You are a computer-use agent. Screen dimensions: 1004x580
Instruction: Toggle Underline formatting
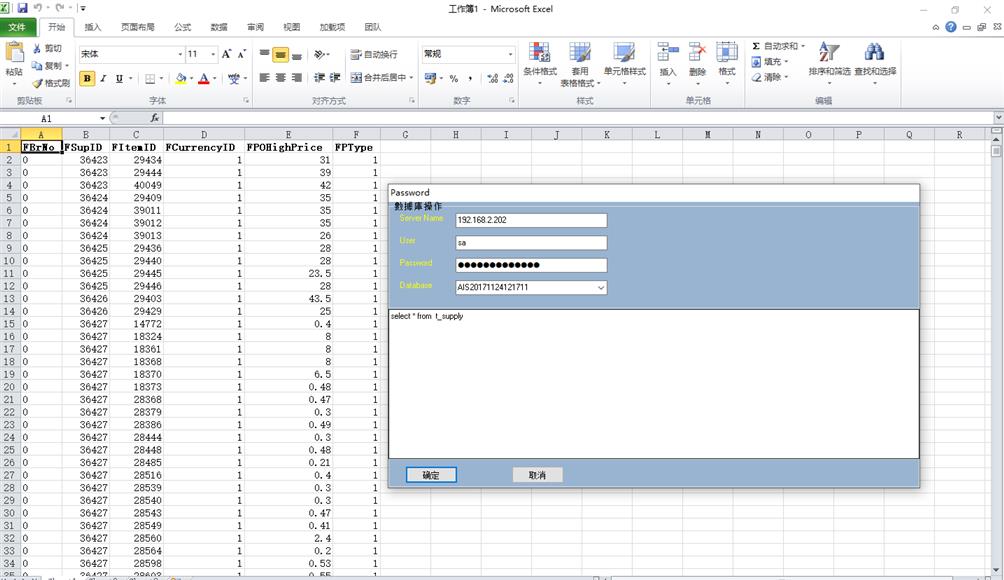(119, 78)
